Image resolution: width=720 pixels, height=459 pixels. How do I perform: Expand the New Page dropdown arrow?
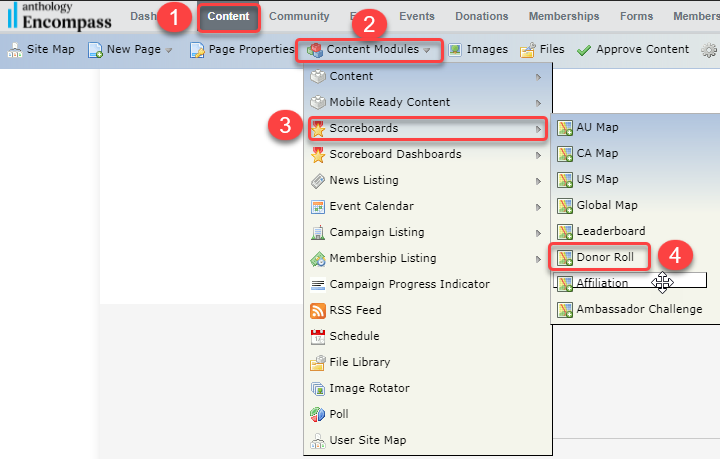click(x=169, y=50)
